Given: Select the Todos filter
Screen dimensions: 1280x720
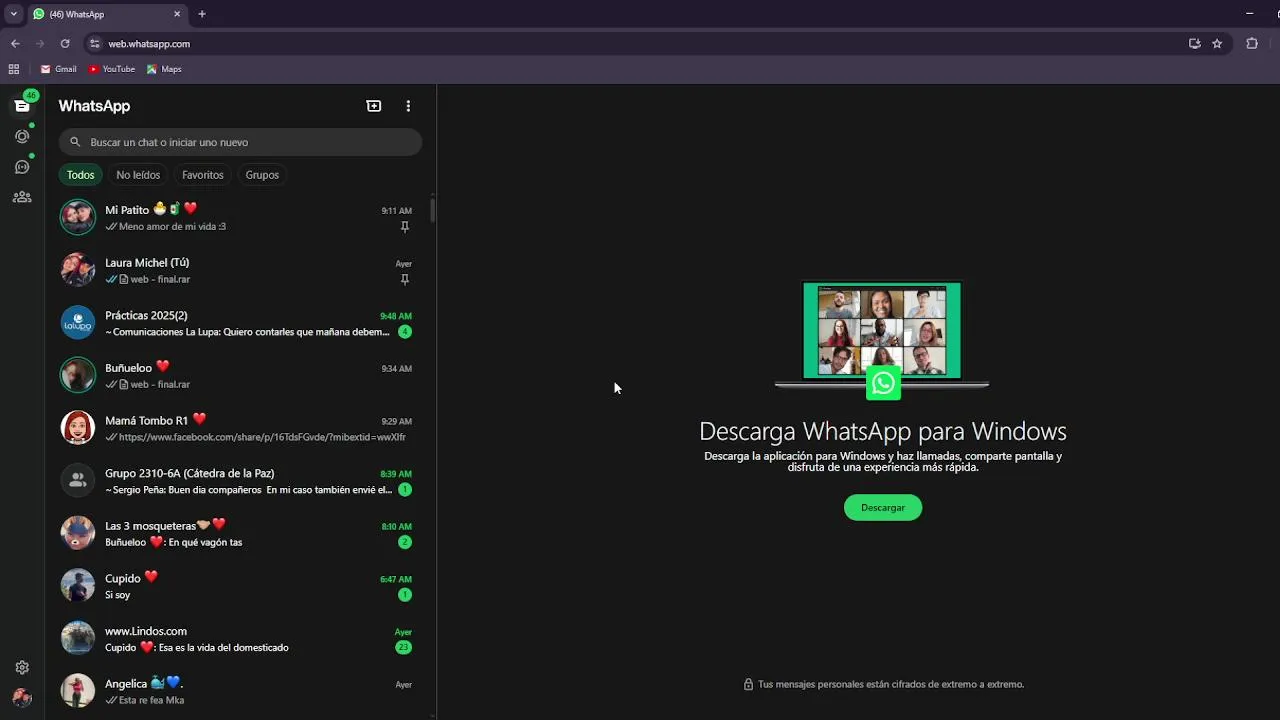Looking at the screenshot, I should coord(81,175).
